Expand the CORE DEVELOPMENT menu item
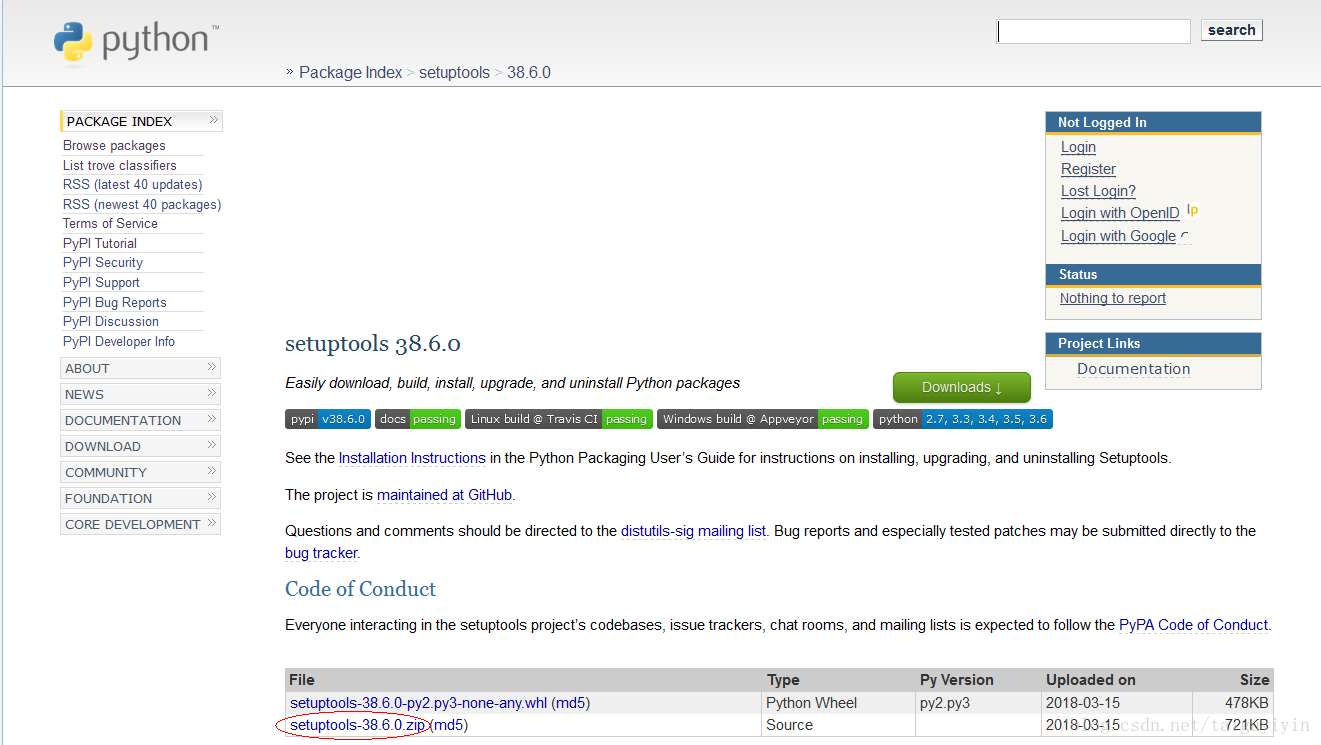The height and width of the screenshot is (745, 1321). click(x=140, y=524)
